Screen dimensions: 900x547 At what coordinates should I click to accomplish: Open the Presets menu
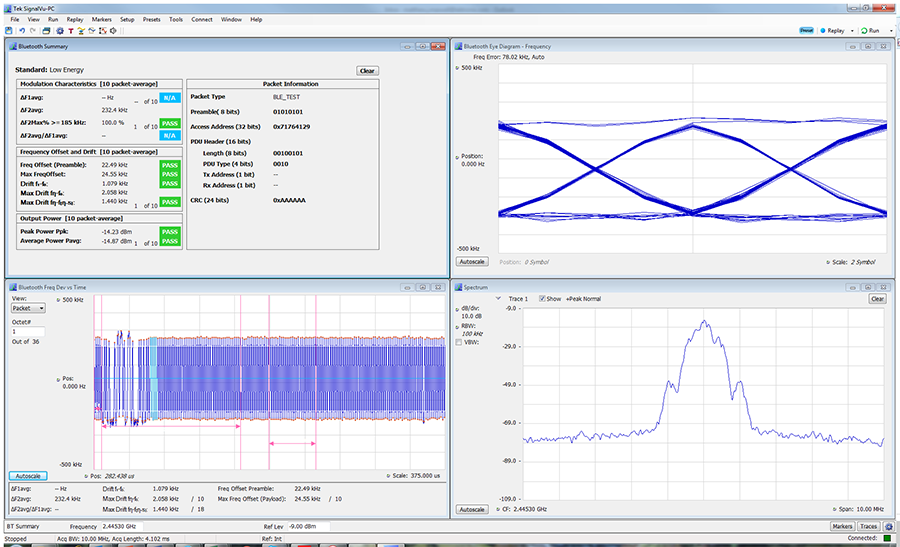click(151, 19)
